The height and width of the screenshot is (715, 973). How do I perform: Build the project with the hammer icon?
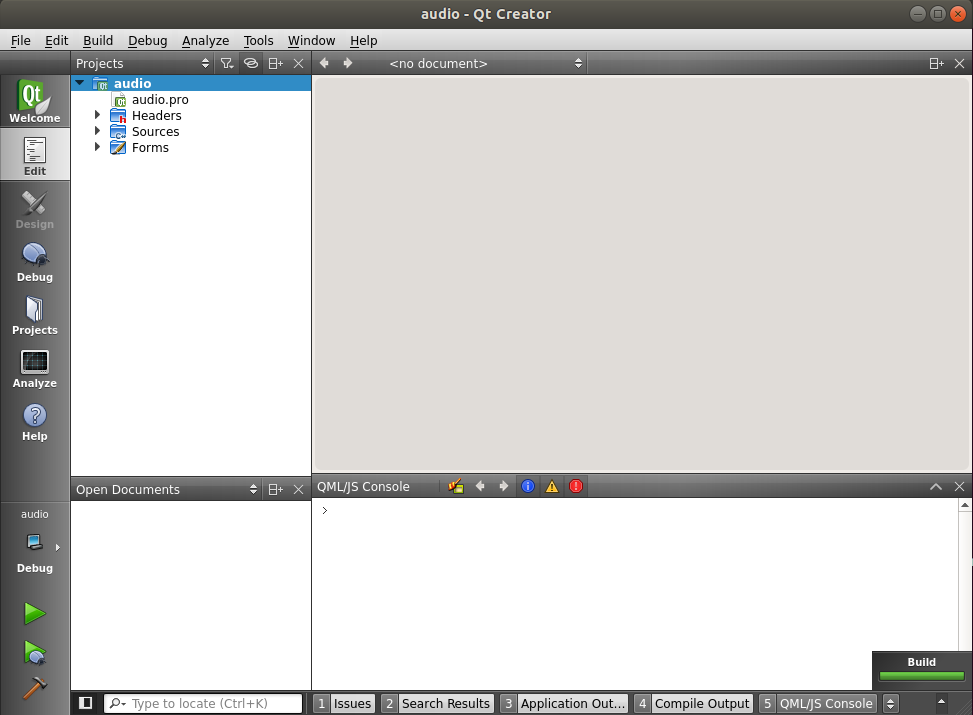pos(35,688)
